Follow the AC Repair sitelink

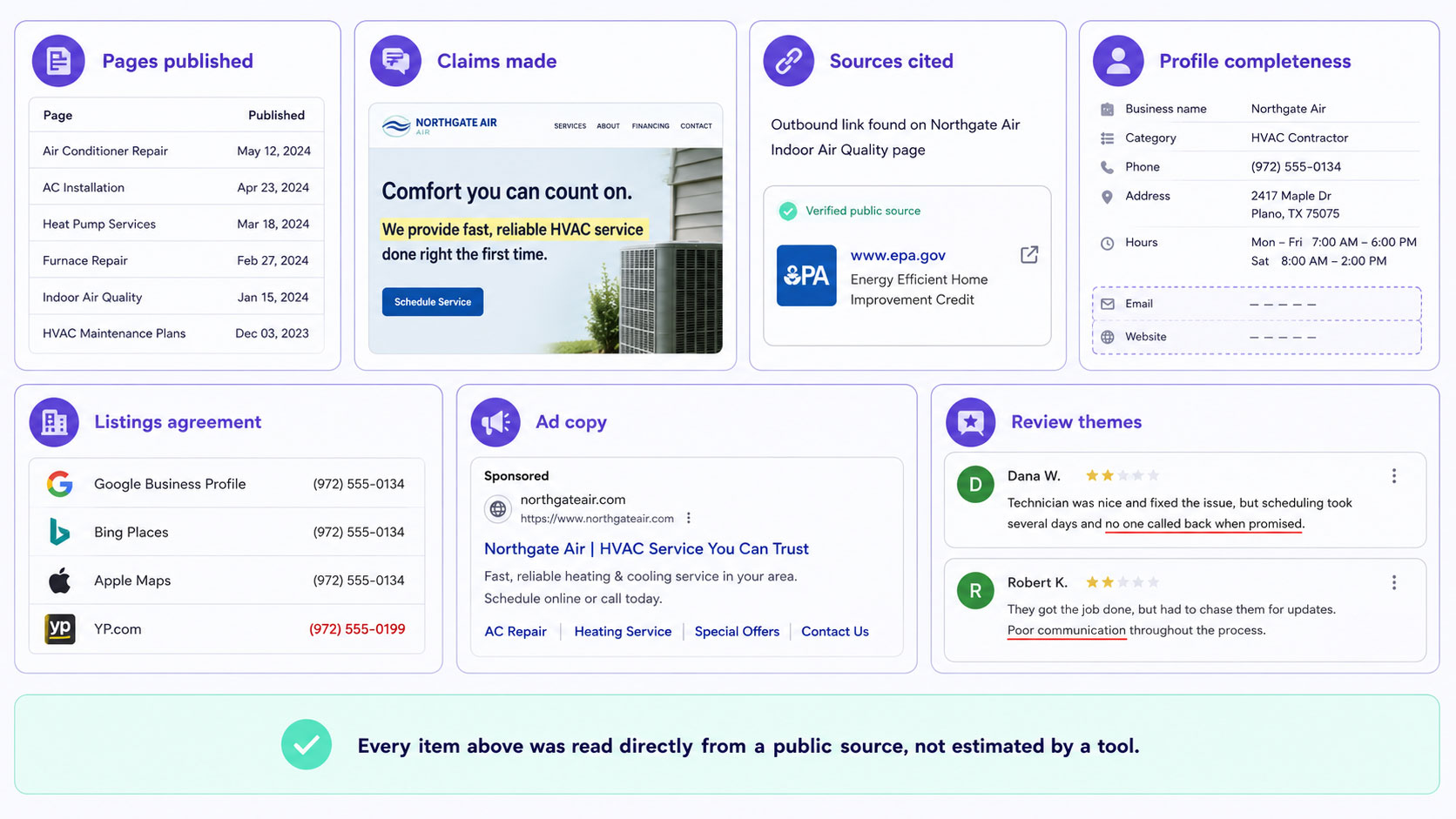[516, 631]
